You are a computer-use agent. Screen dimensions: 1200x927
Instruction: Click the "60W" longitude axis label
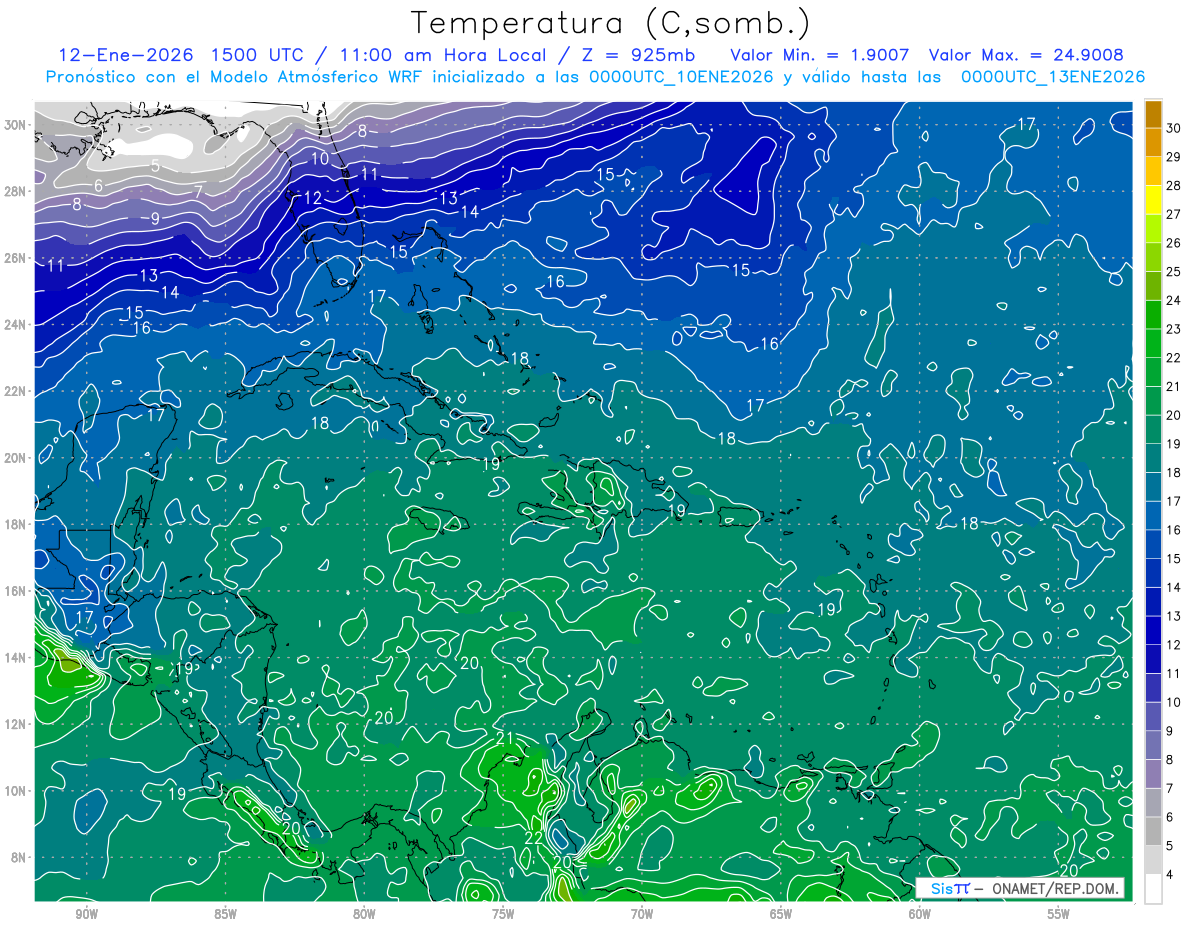pyautogui.click(x=920, y=914)
